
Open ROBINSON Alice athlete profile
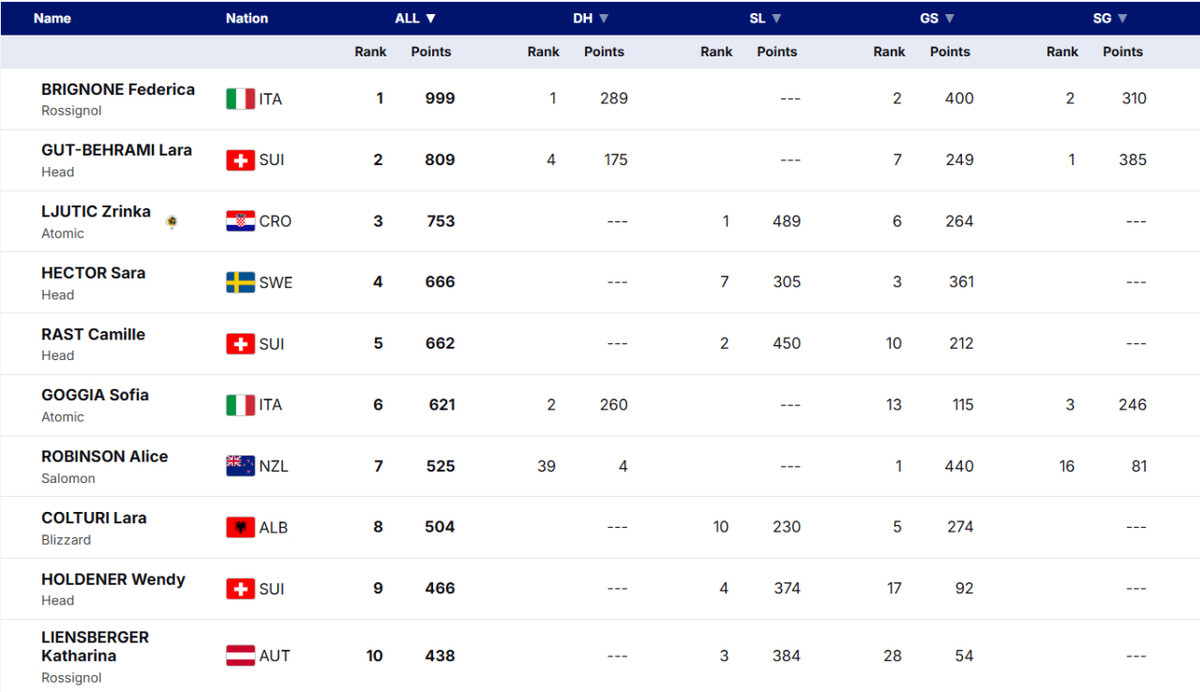[x=104, y=456]
